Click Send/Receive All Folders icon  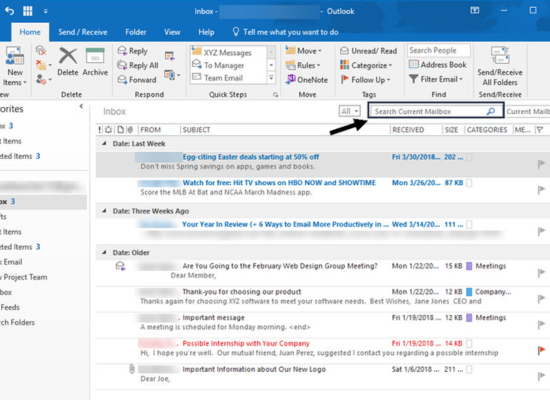click(500, 55)
